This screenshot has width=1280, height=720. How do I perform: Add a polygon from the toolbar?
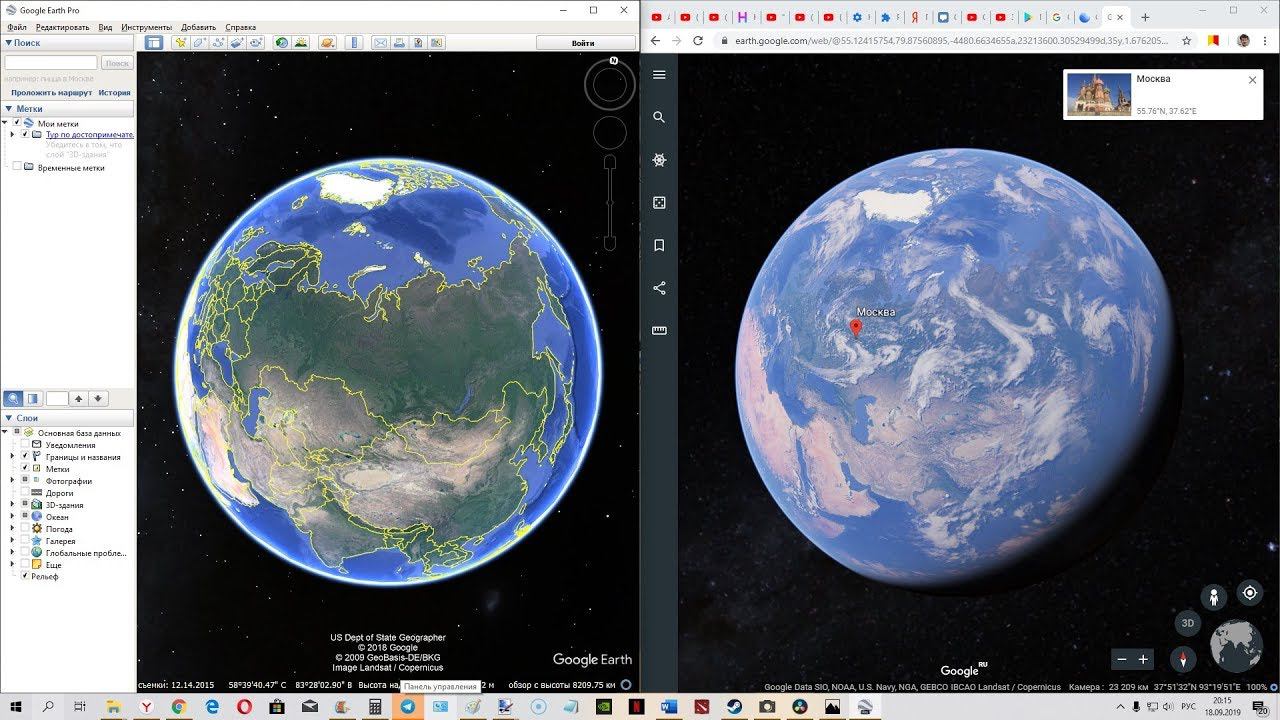(x=199, y=43)
